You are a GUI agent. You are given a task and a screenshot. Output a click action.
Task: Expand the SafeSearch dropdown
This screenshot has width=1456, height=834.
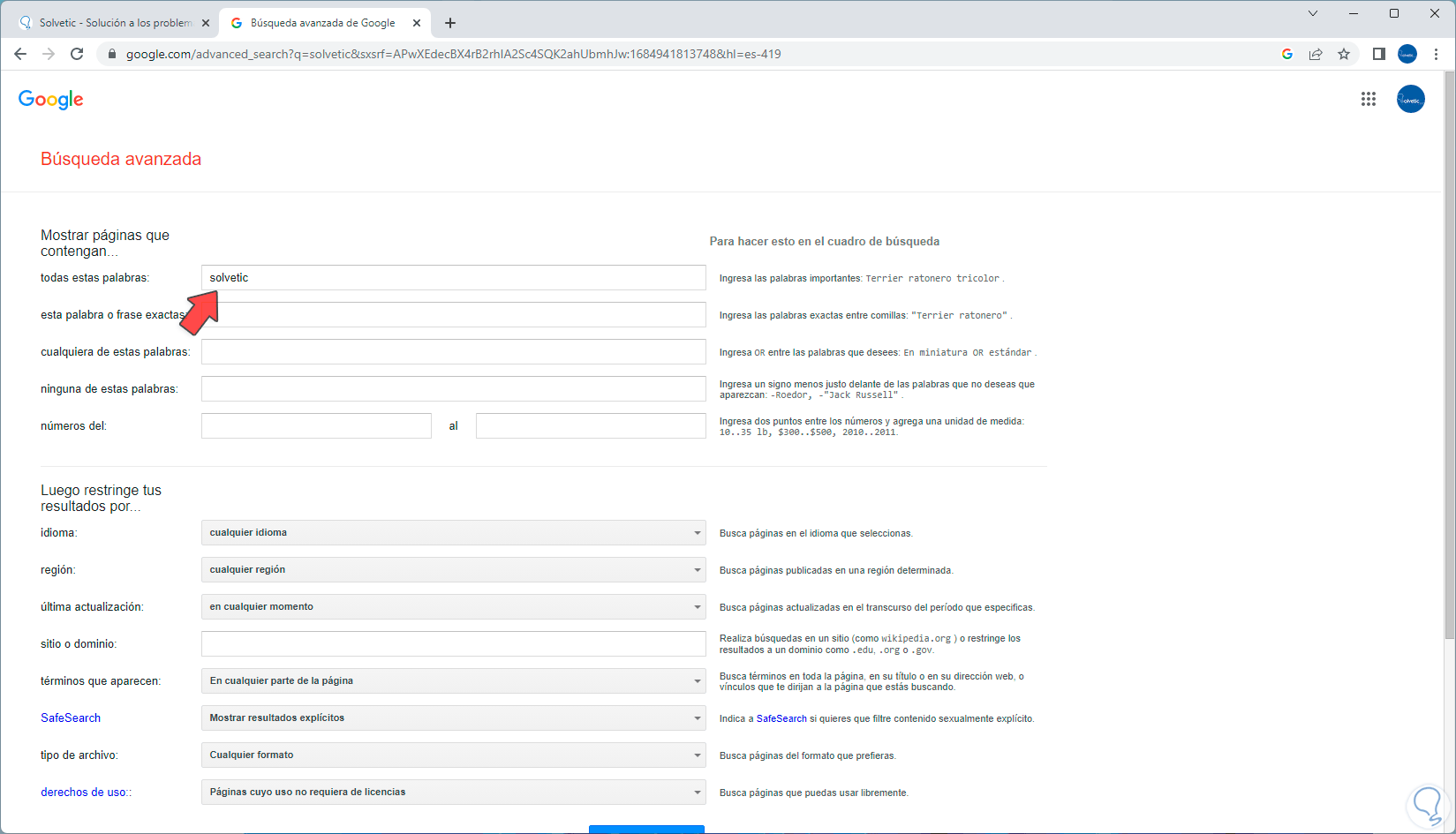(x=454, y=718)
